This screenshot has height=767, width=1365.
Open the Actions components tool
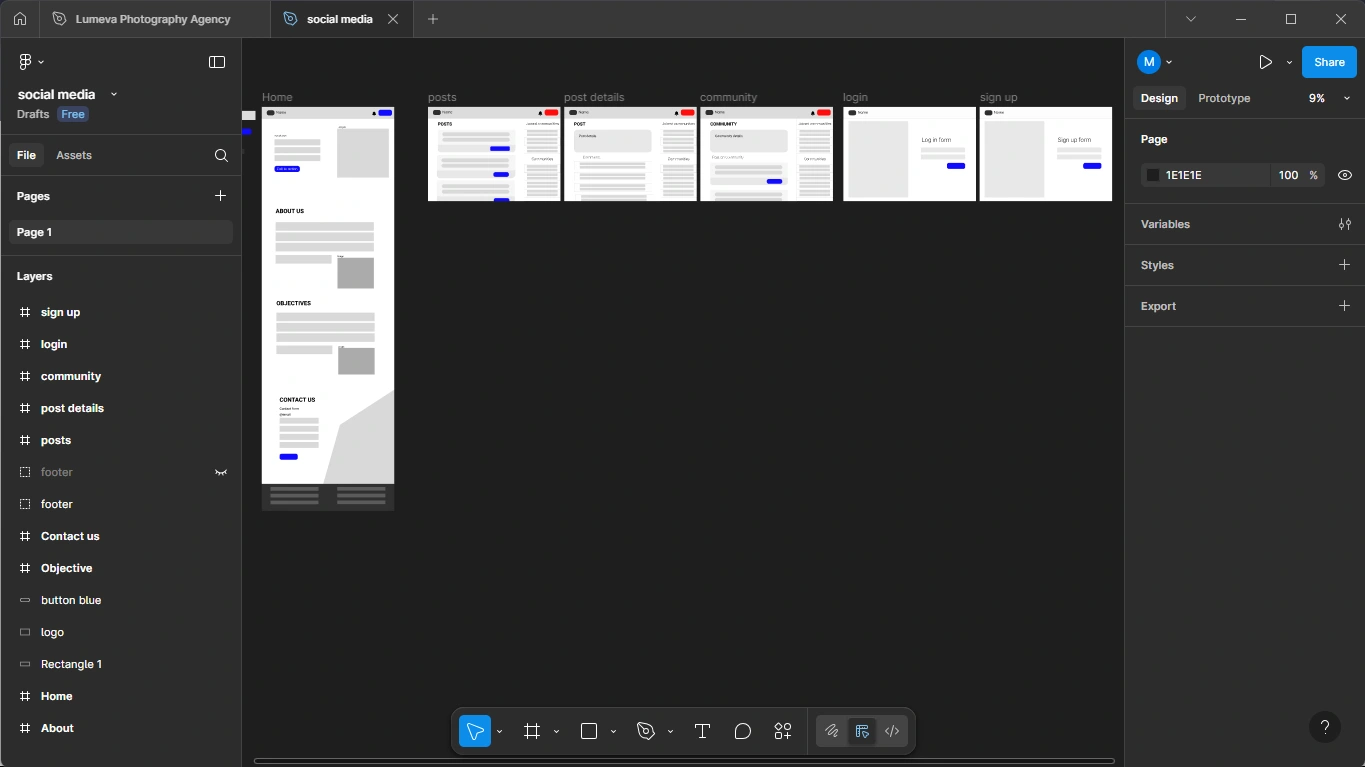783,731
